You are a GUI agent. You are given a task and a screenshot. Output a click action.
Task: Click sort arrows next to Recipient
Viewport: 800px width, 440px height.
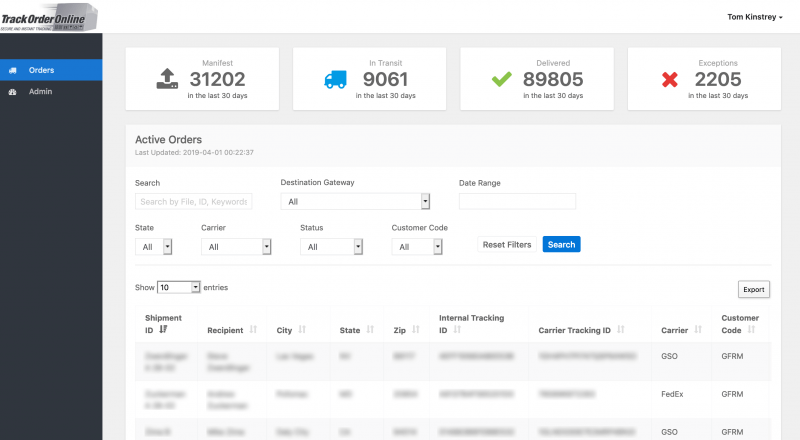pos(253,329)
